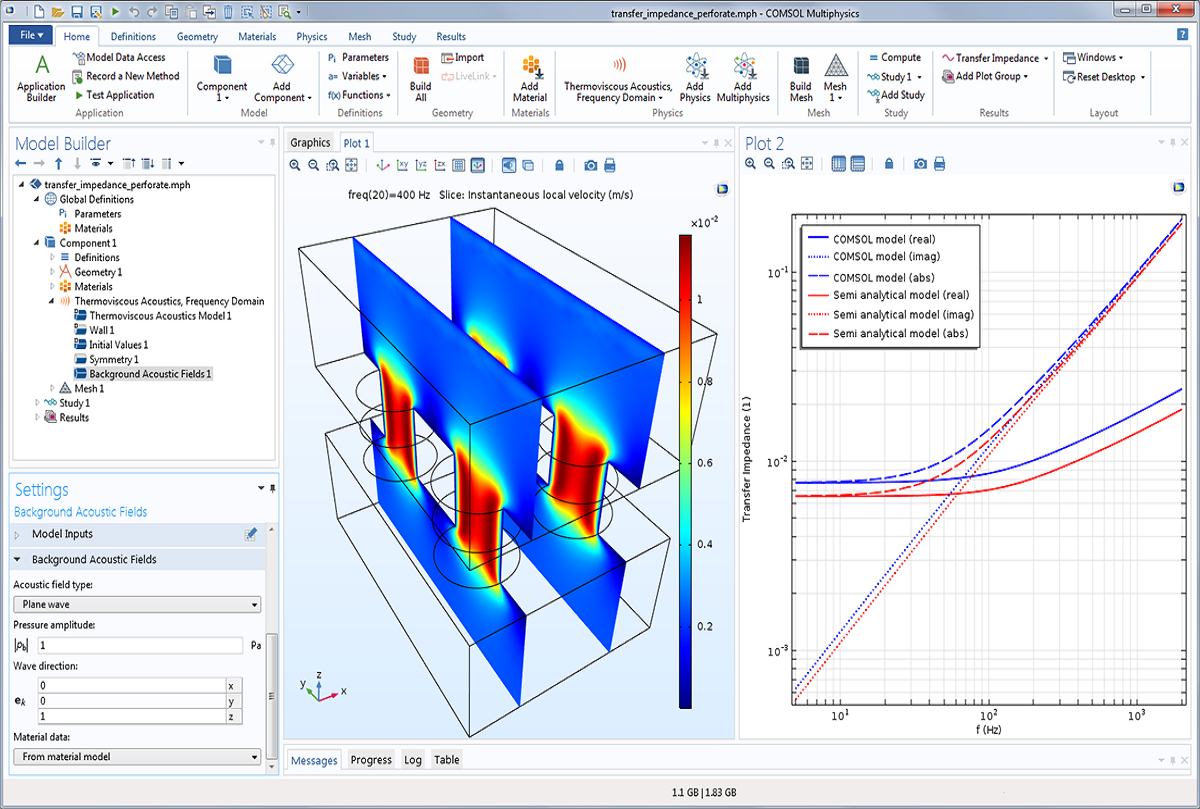Open Material data dropdown
Viewport: 1200px width, 809px height.
(137, 757)
